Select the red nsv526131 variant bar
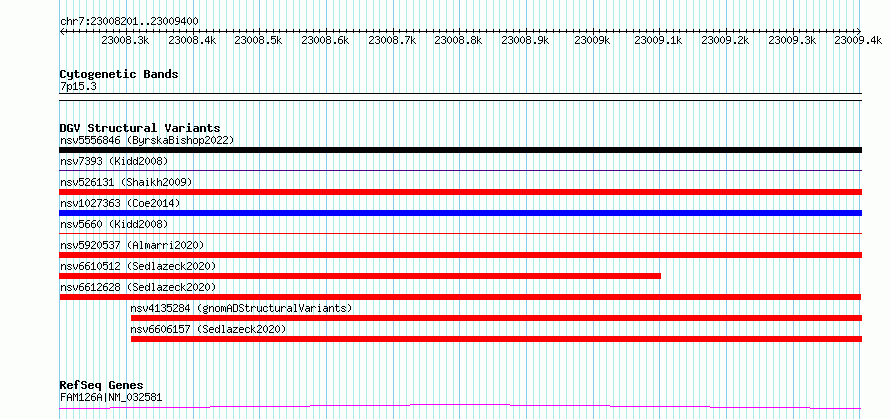The width and height of the screenshot is (890, 419). [x=460, y=192]
